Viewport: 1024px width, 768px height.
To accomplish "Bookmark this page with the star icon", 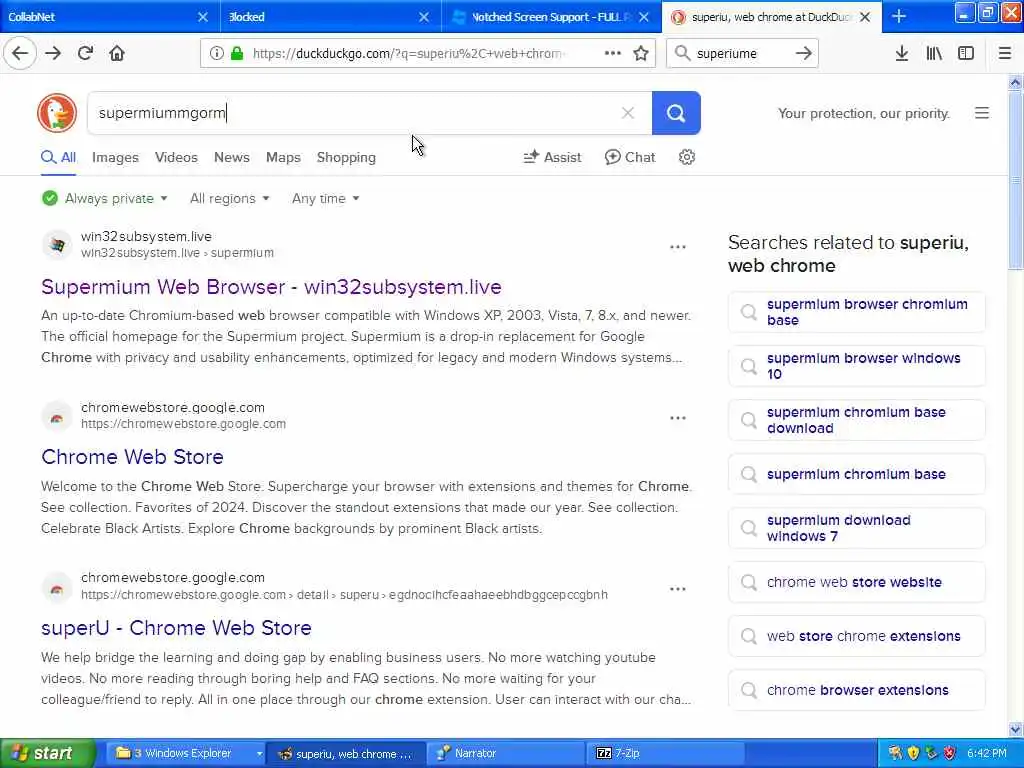I will (641, 53).
